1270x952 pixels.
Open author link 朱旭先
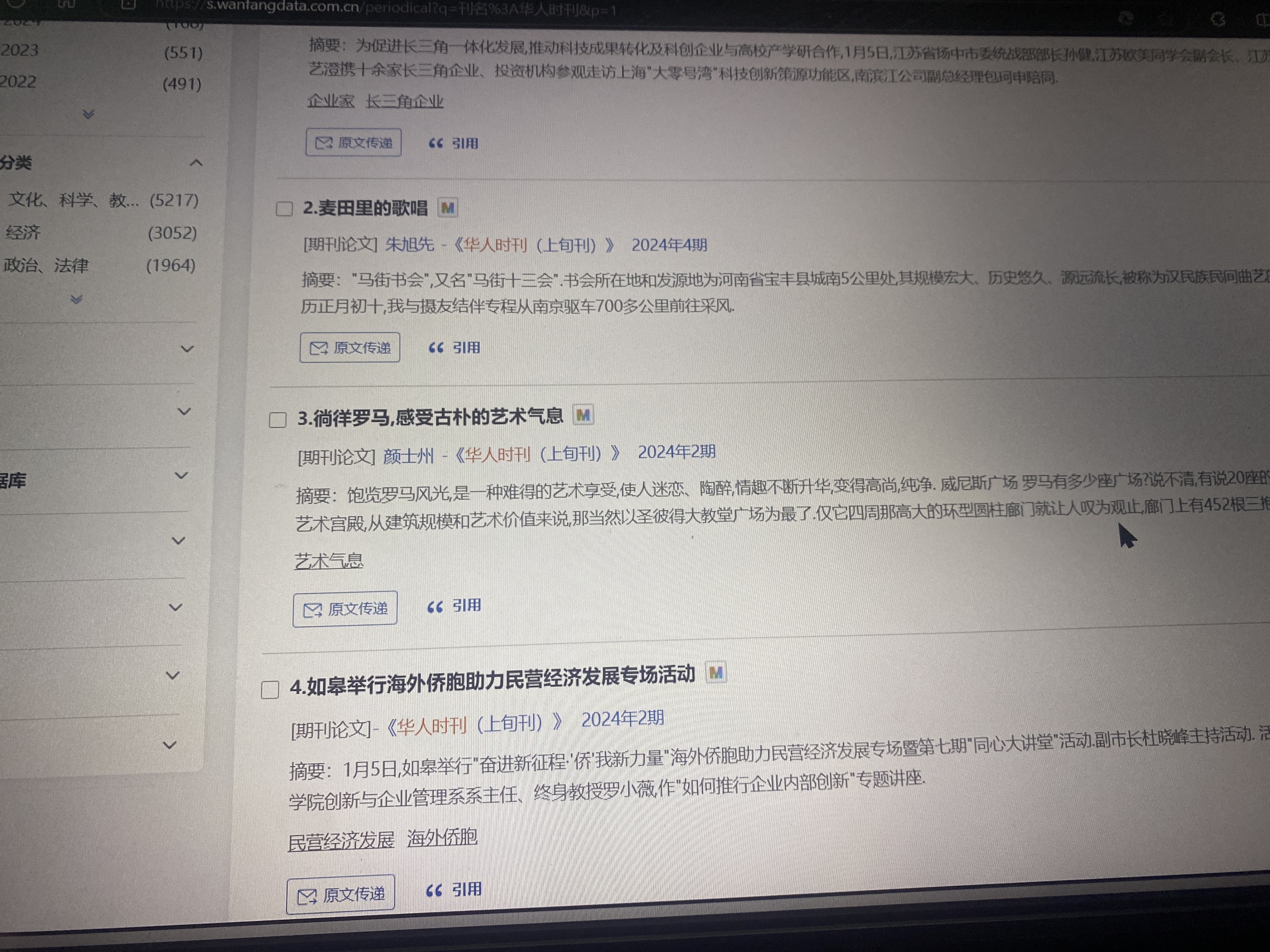(x=409, y=245)
